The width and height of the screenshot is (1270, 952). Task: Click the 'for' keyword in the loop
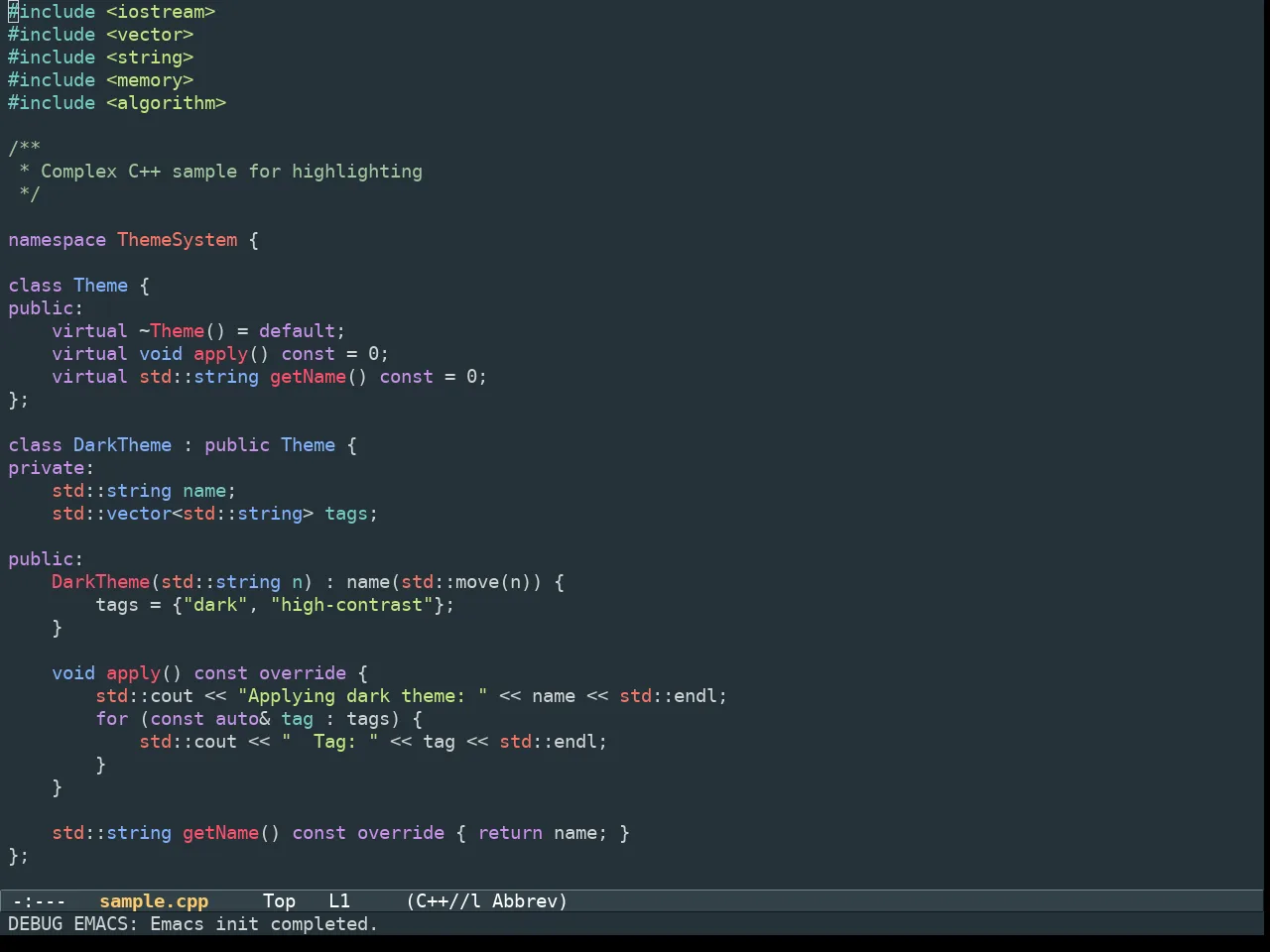coord(112,719)
